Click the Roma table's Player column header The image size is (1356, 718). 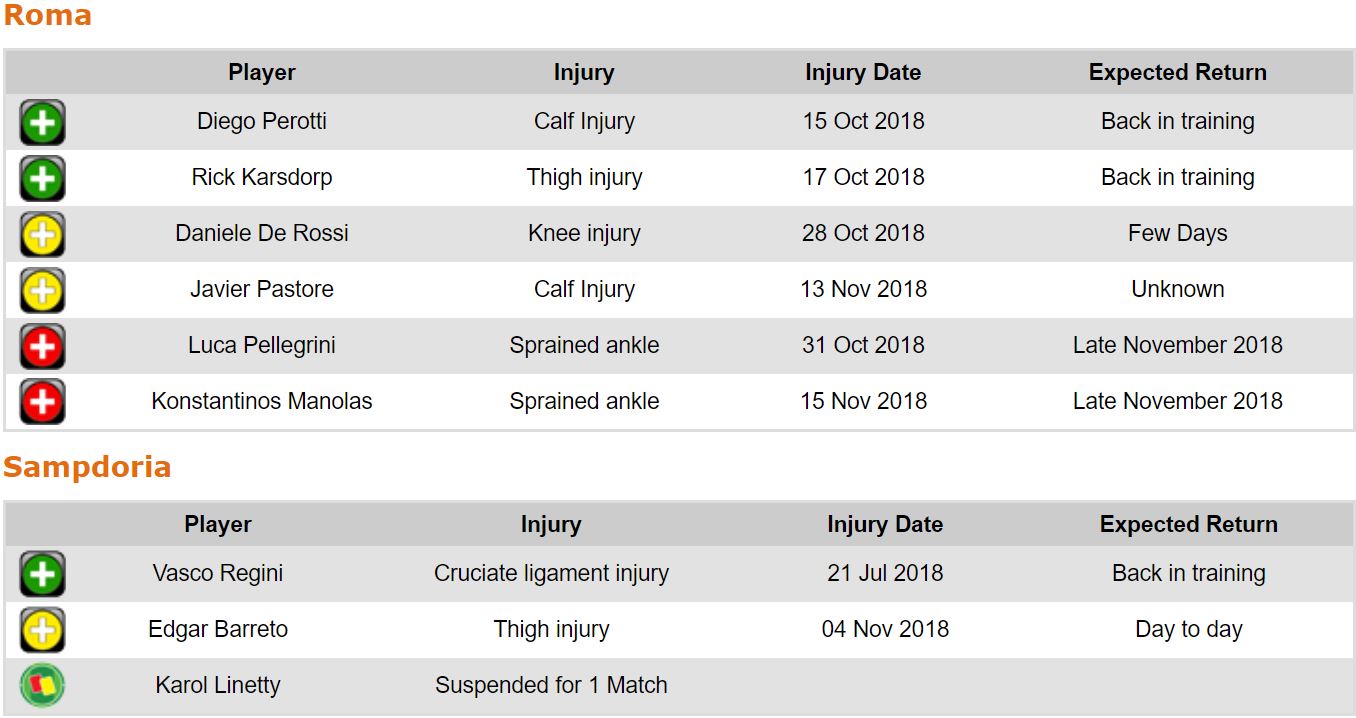262,73
